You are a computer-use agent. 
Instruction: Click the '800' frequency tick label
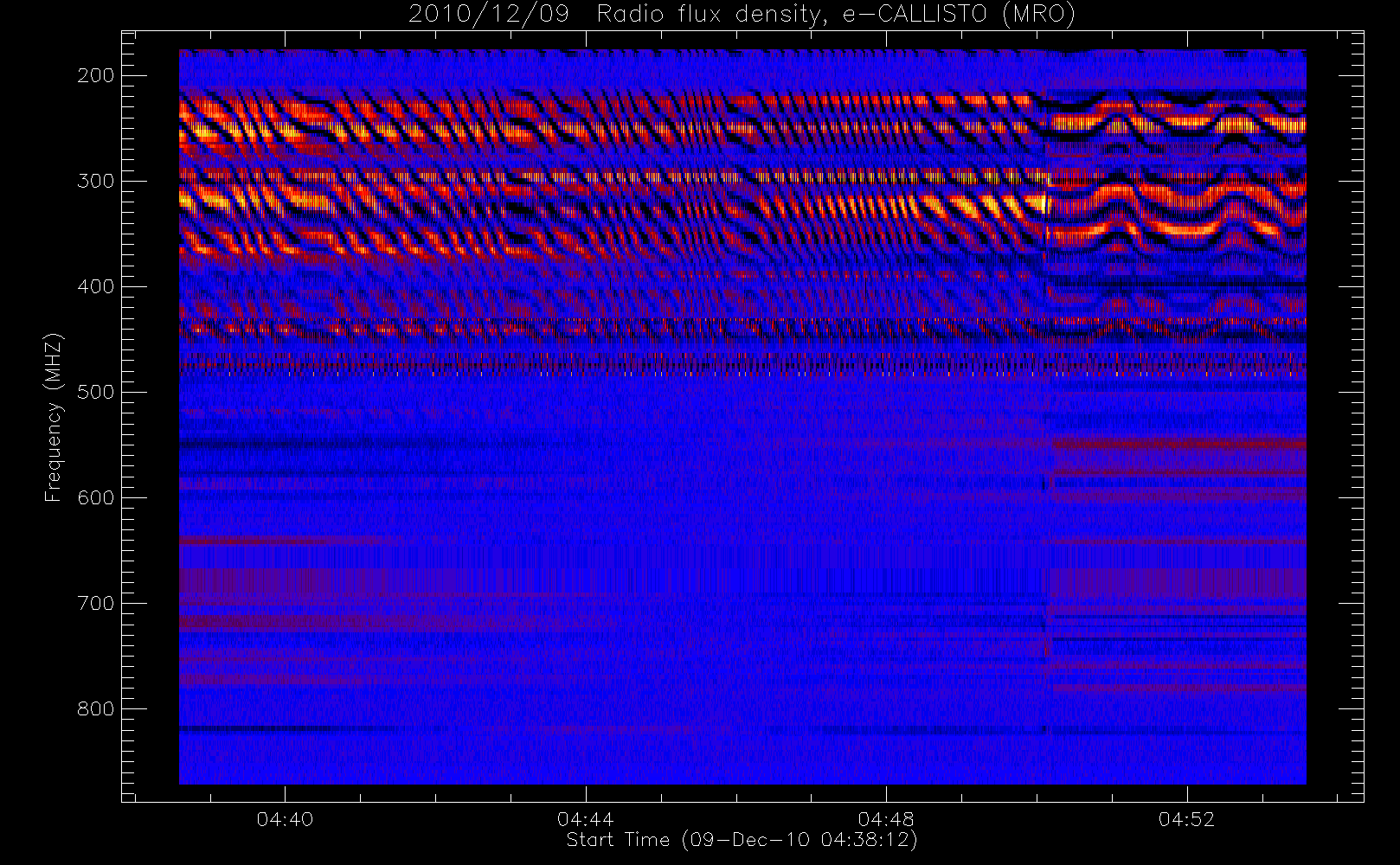96,708
